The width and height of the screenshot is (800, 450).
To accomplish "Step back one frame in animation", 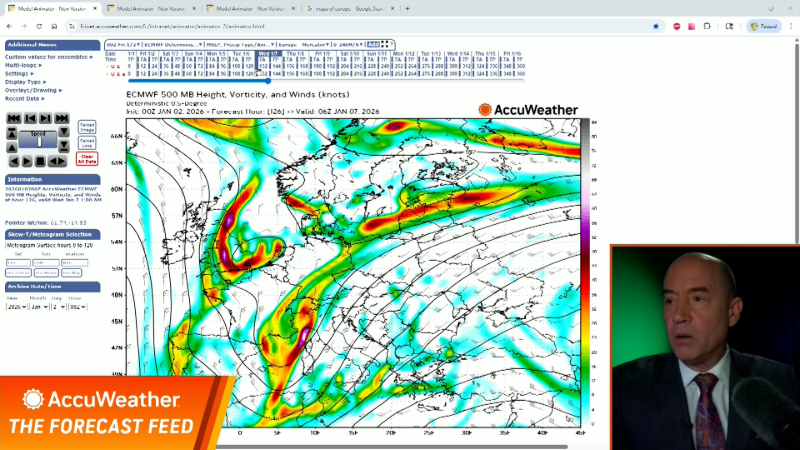I will (29, 118).
